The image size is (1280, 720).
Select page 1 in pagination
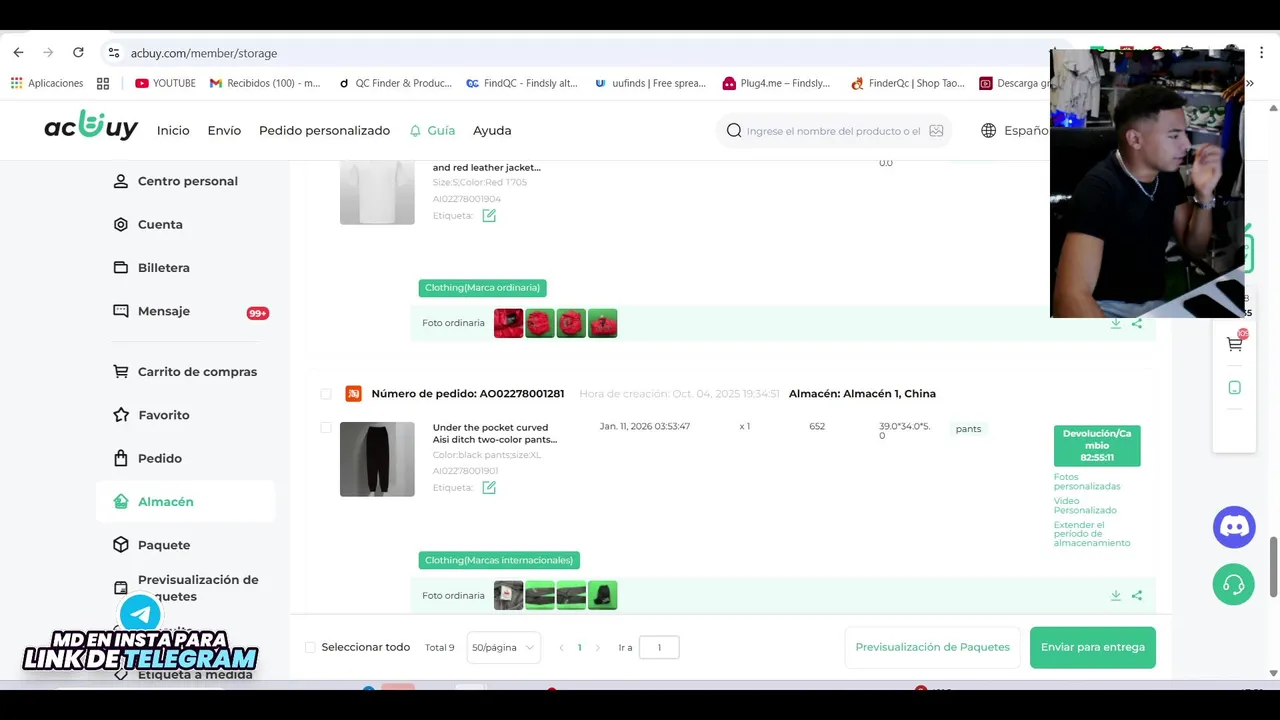[x=579, y=647]
